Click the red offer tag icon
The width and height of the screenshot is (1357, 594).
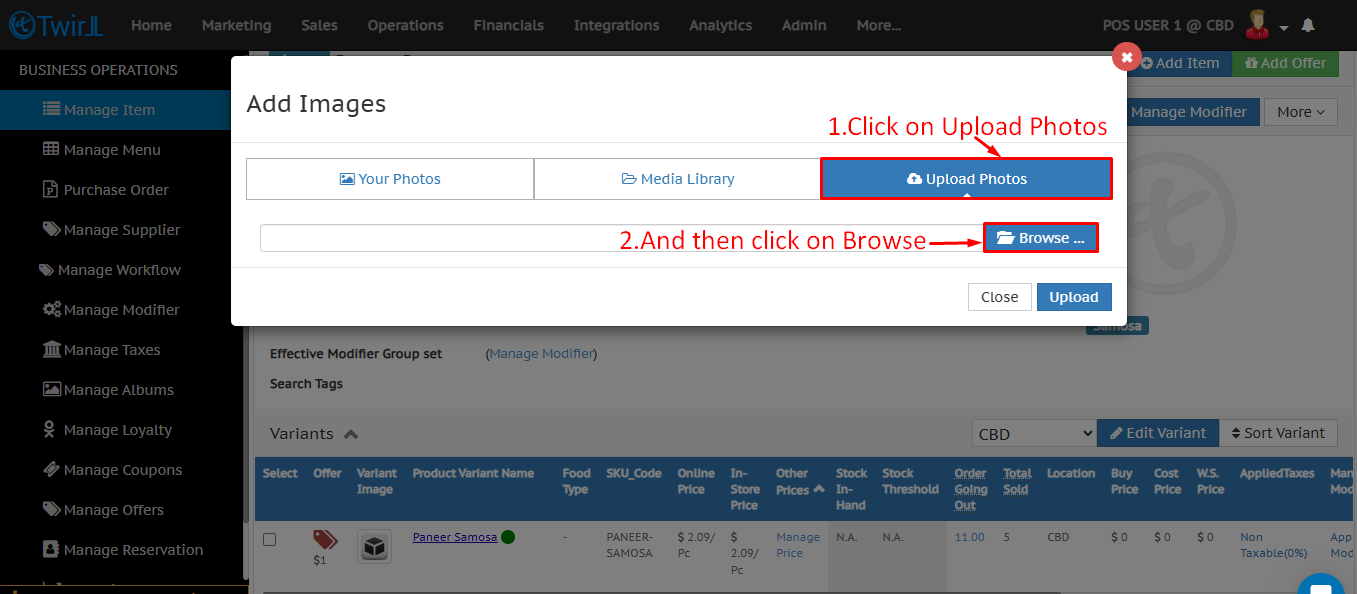(325, 540)
